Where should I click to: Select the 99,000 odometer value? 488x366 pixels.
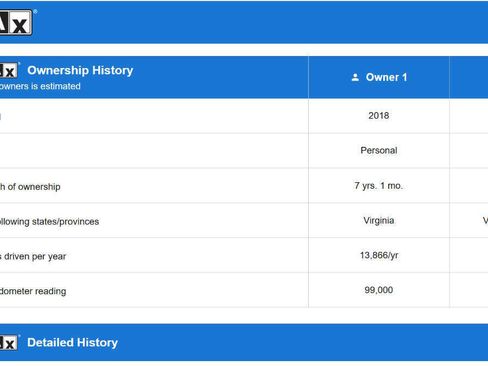[379, 290]
